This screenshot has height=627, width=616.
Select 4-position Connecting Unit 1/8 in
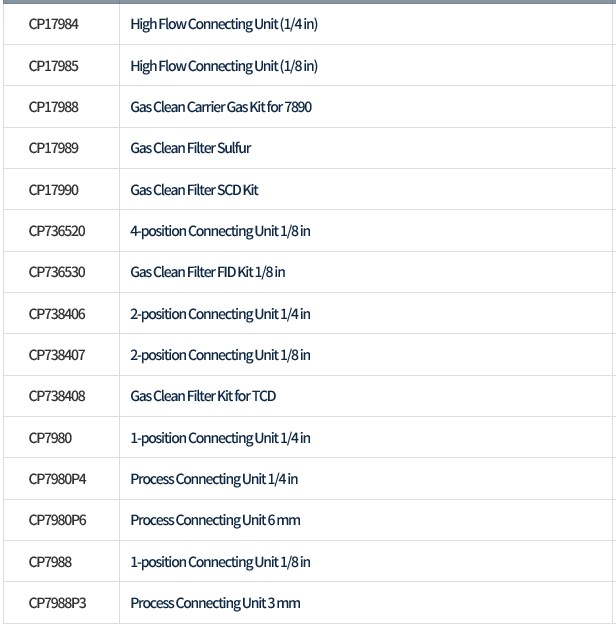[x=220, y=231]
